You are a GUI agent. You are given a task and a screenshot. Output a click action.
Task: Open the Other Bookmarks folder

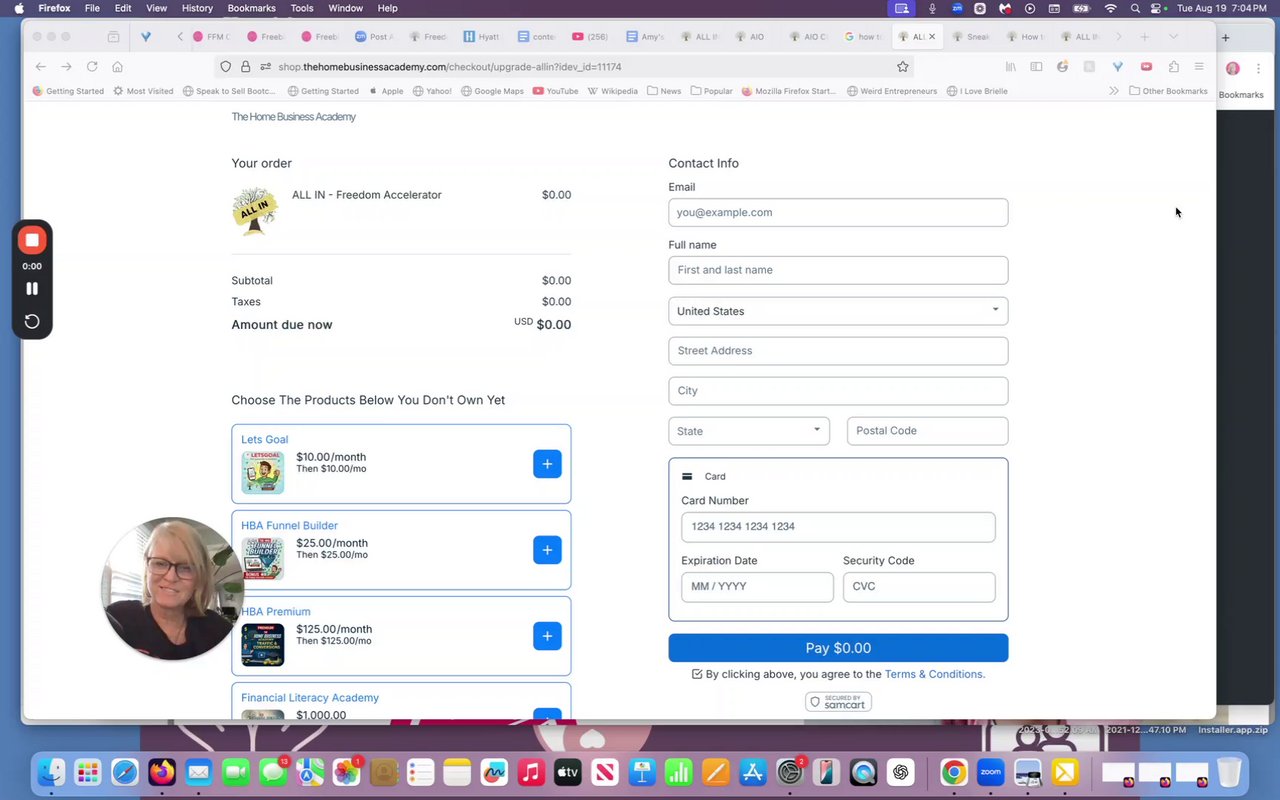(x=1168, y=91)
